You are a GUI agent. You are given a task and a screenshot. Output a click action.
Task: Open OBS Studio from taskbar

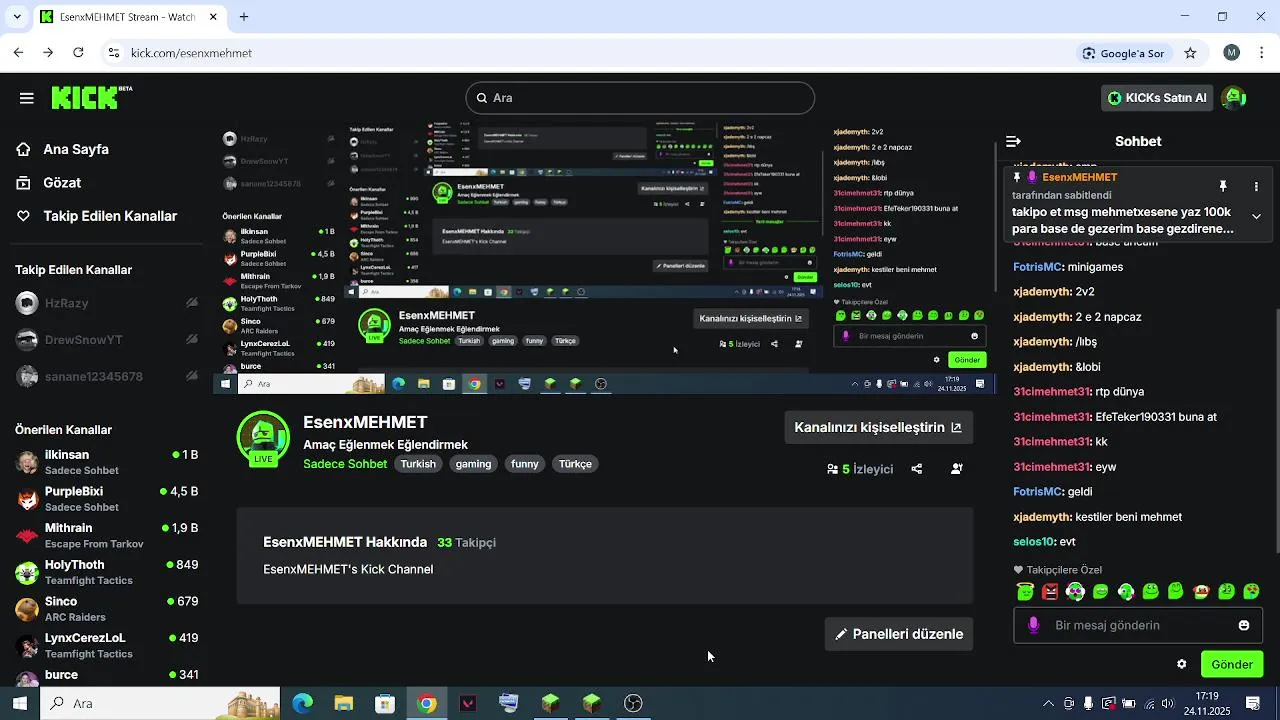[x=633, y=703]
